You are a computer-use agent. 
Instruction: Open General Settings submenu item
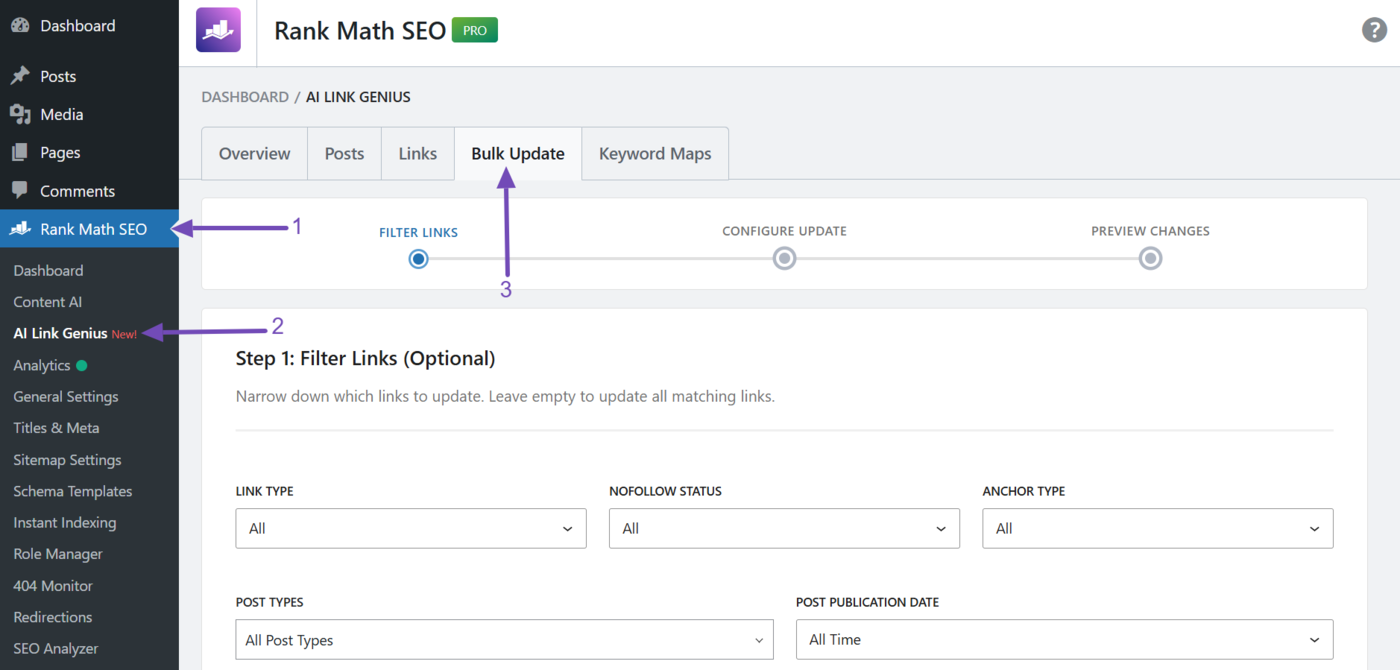pos(66,397)
